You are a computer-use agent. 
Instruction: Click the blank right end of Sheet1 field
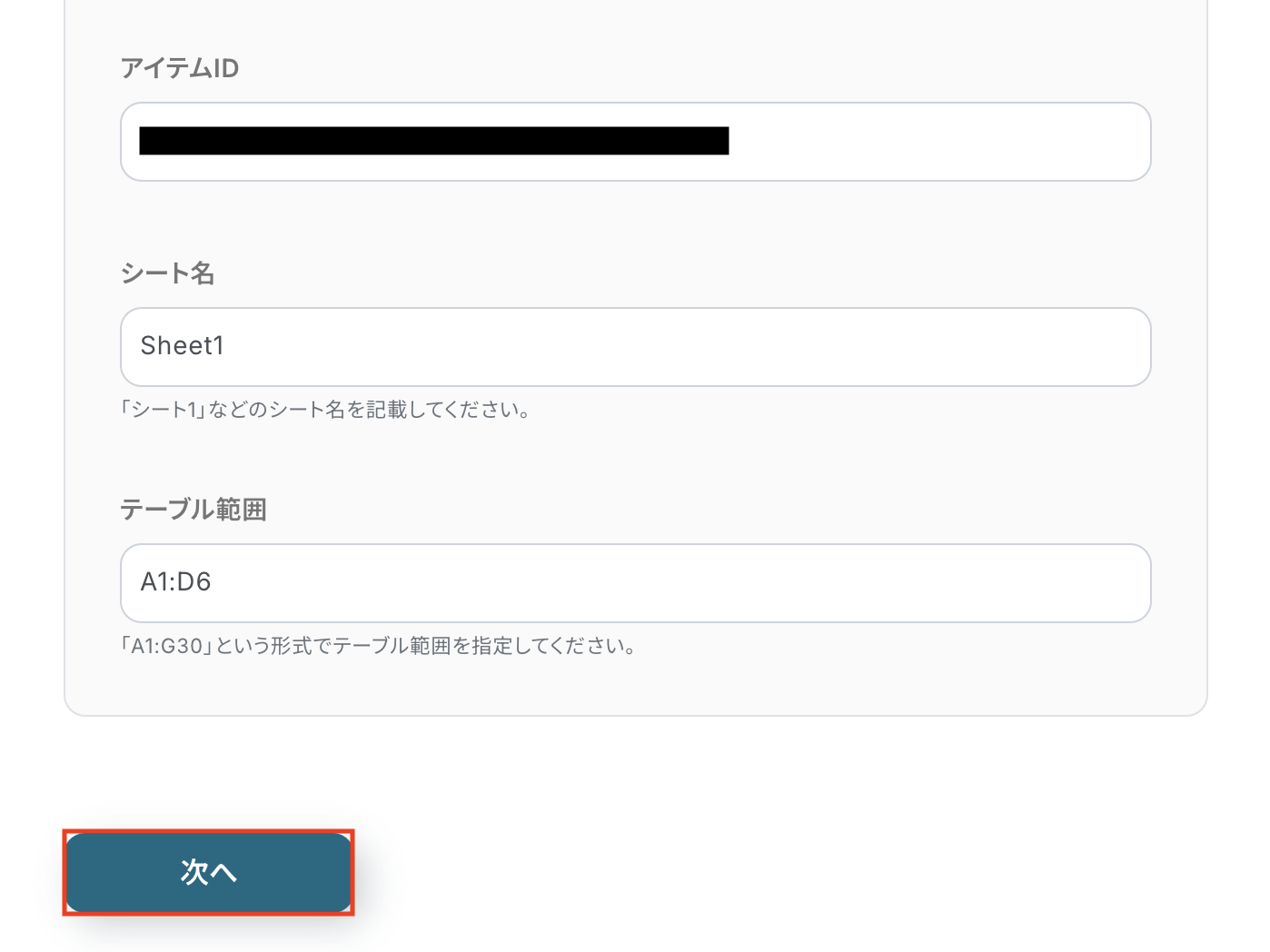(x=1045, y=347)
